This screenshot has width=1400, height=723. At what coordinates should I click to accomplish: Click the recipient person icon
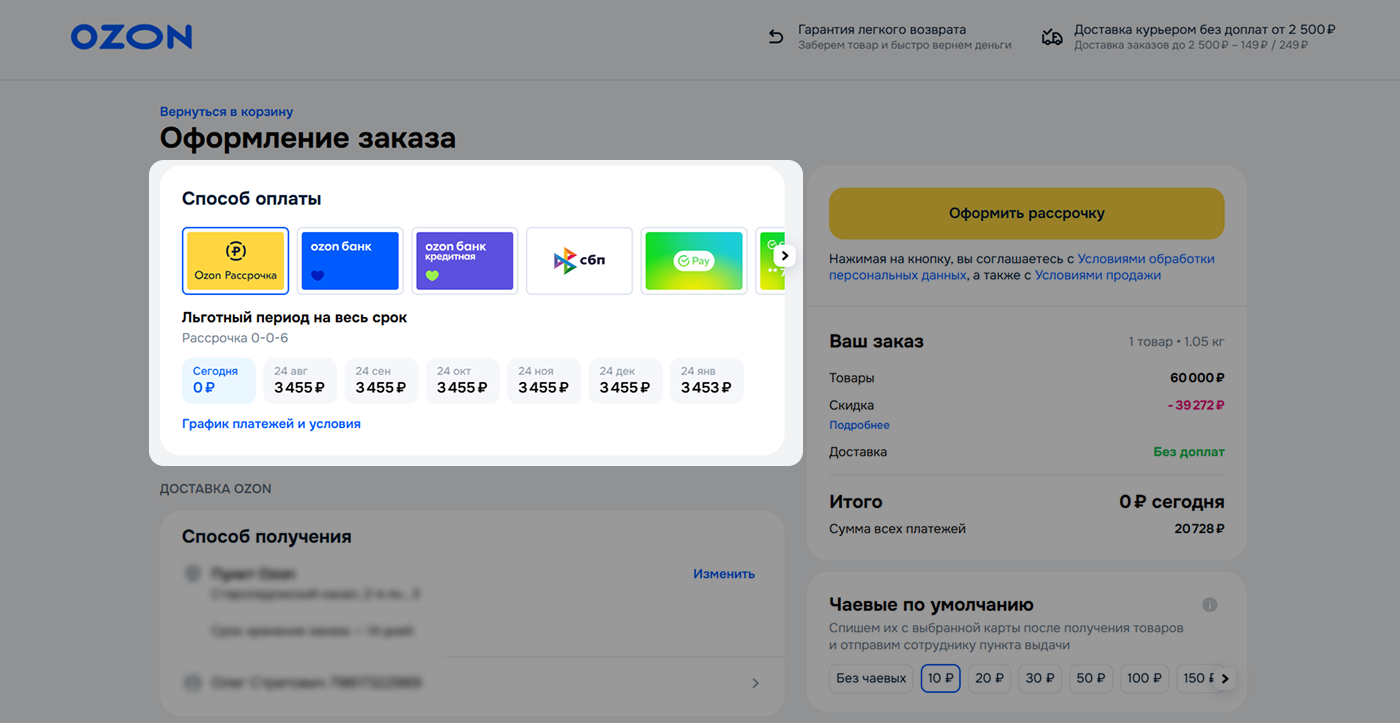point(194,683)
